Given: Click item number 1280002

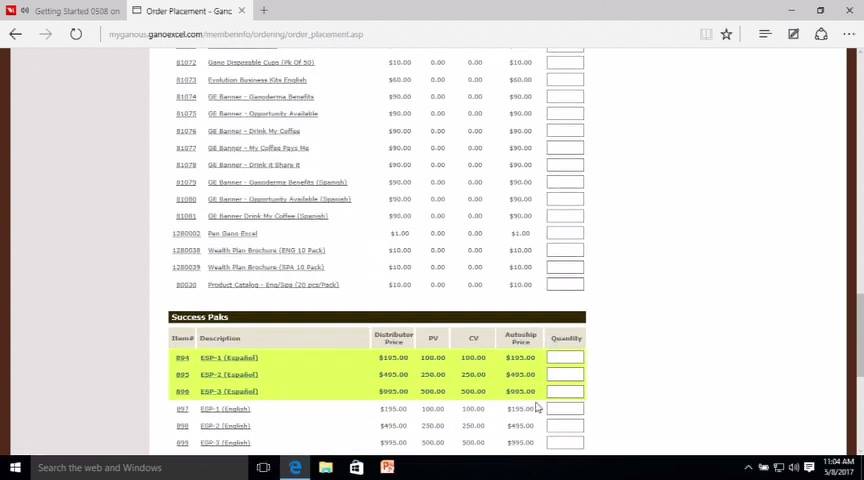Looking at the screenshot, I should (186, 234).
